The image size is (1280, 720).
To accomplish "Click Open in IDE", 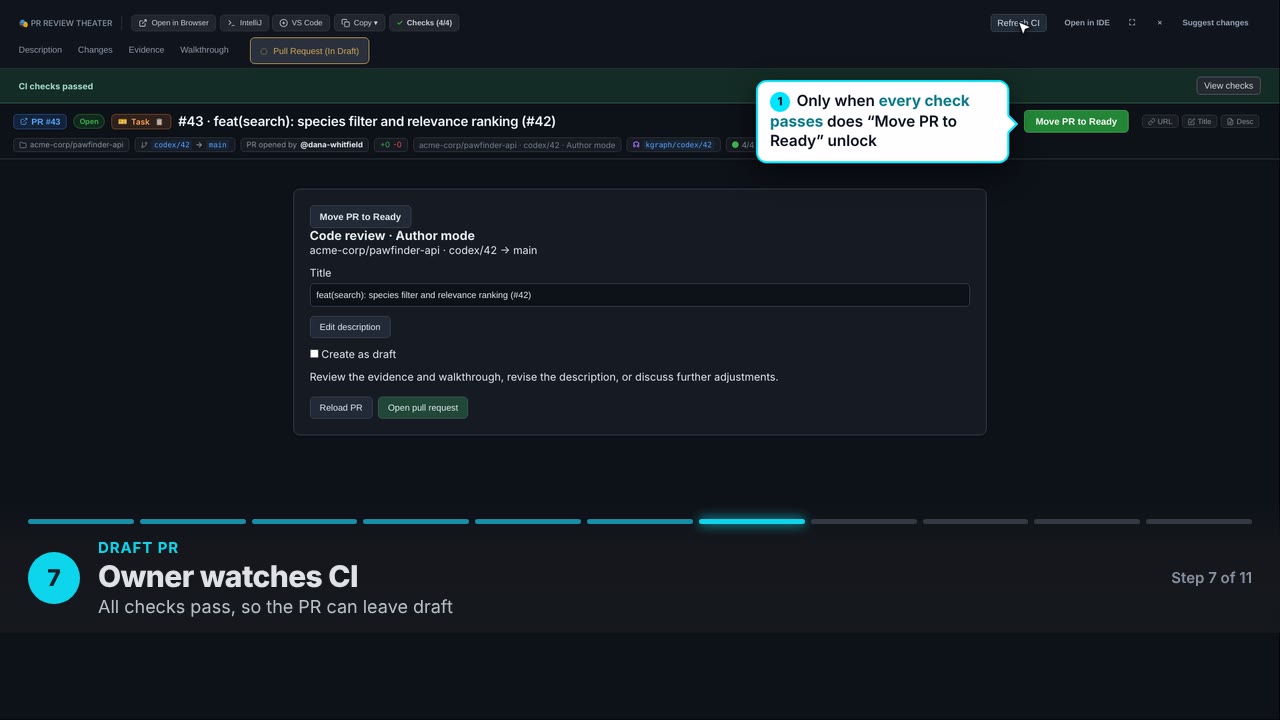I will 1087,23.
